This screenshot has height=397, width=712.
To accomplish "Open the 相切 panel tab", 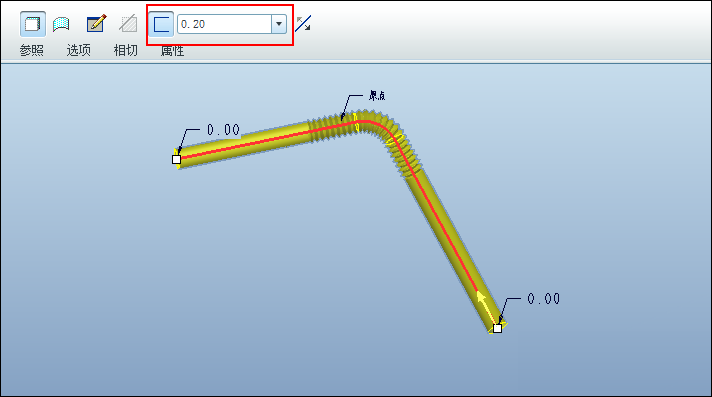I will click(125, 50).
